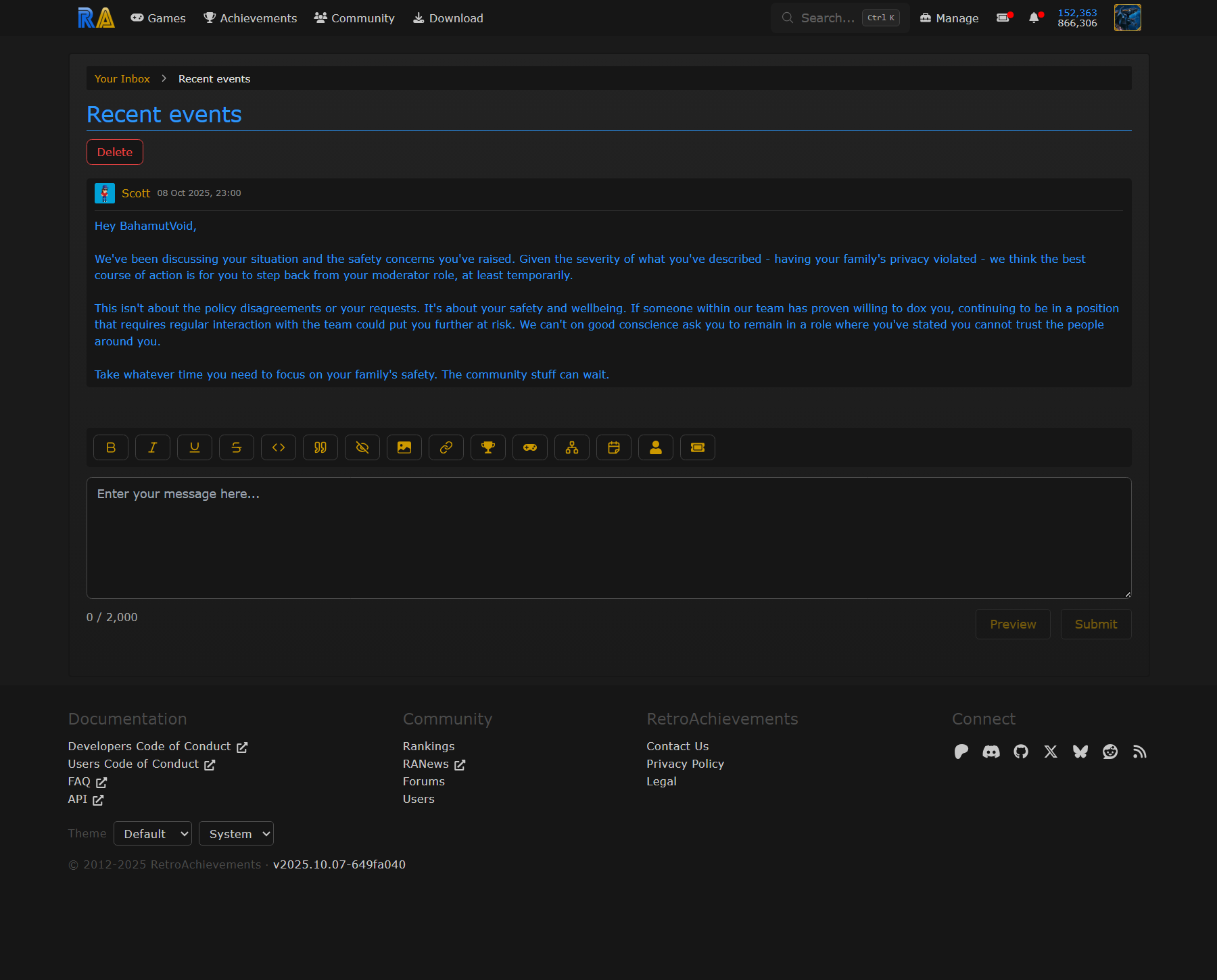Delete this message thread
Image resolution: width=1217 pixels, height=980 pixels.
tap(115, 152)
